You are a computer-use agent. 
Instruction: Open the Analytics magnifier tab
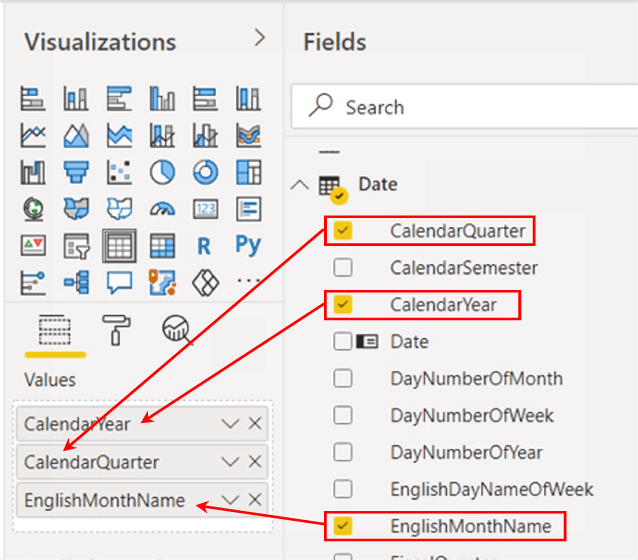click(x=177, y=330)
